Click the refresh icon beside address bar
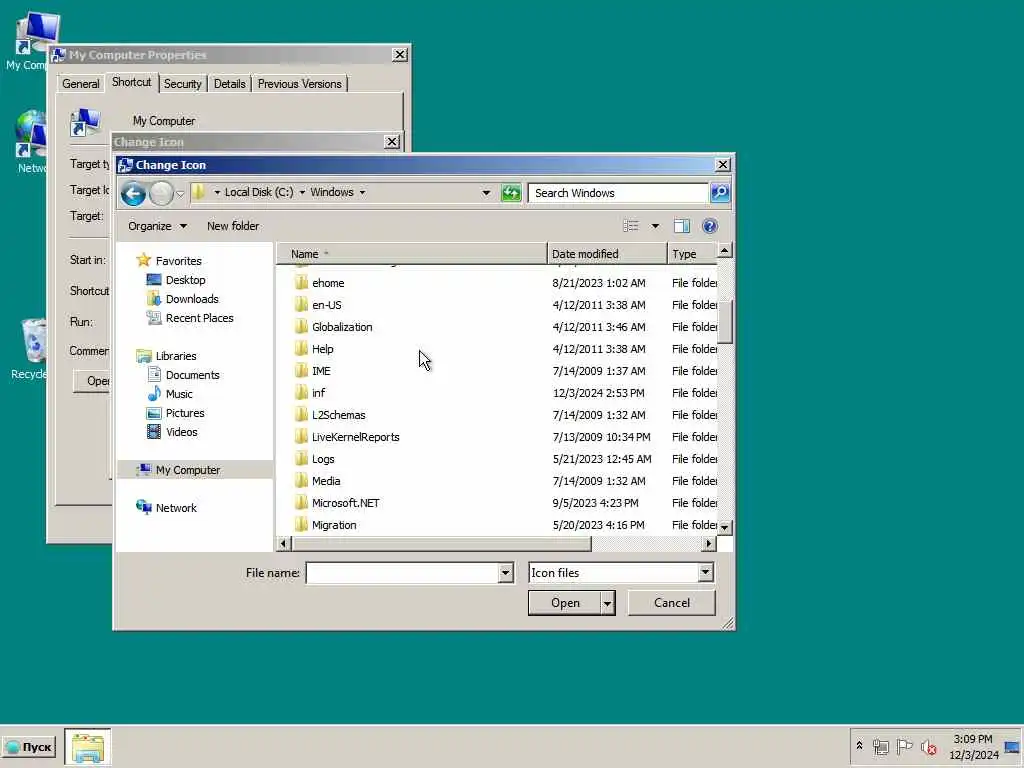 (511, 193)
